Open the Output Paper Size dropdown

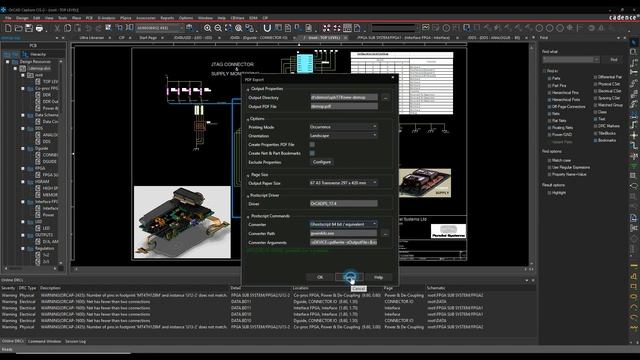343,183
